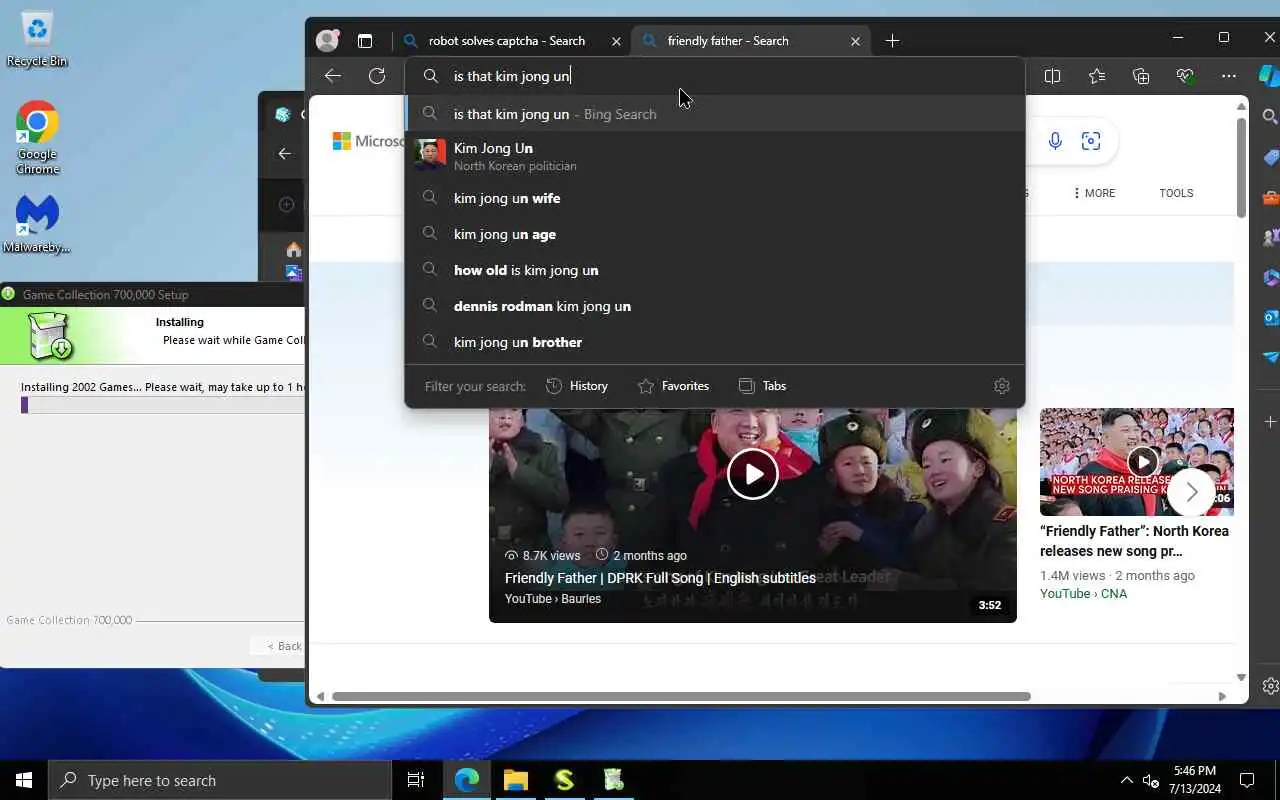The width and height of the screenshot is (1280, 800).
Task: Open Edge Settings and more menu
Action: pos(1229,76)
